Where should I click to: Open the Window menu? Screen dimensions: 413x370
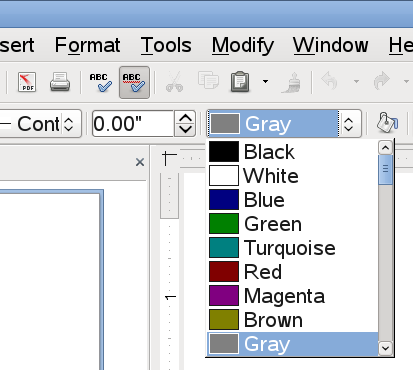pos(331,45)
